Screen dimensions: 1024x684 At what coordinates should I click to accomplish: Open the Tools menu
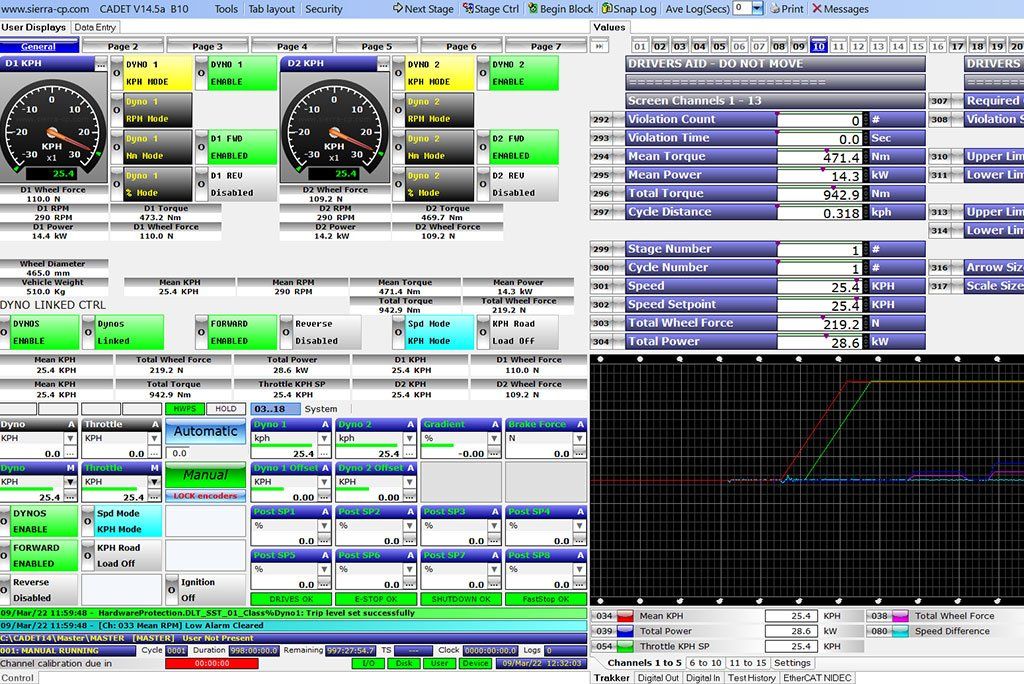click(226, 9)
